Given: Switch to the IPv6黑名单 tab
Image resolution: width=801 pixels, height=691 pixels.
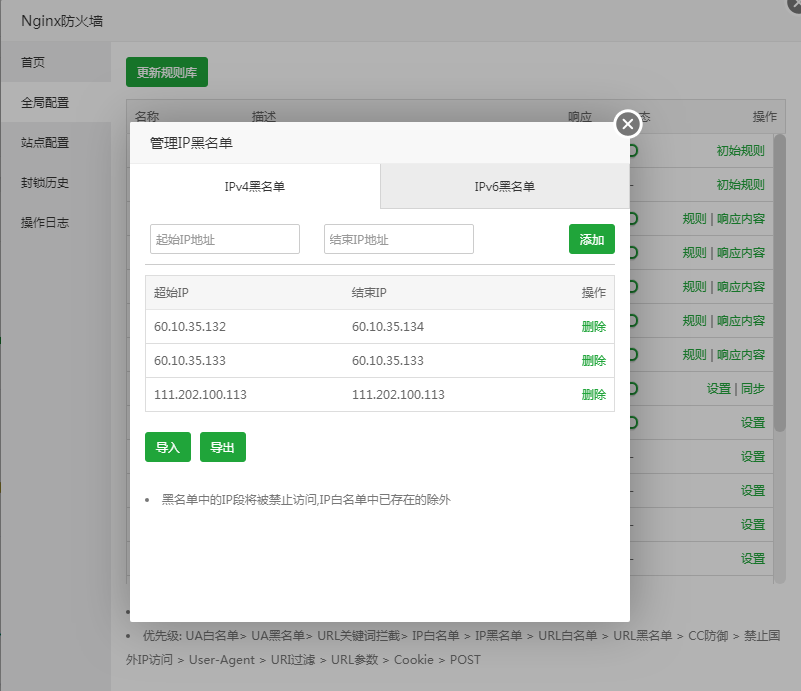Looking at the screenshot, I should [505, 186].
